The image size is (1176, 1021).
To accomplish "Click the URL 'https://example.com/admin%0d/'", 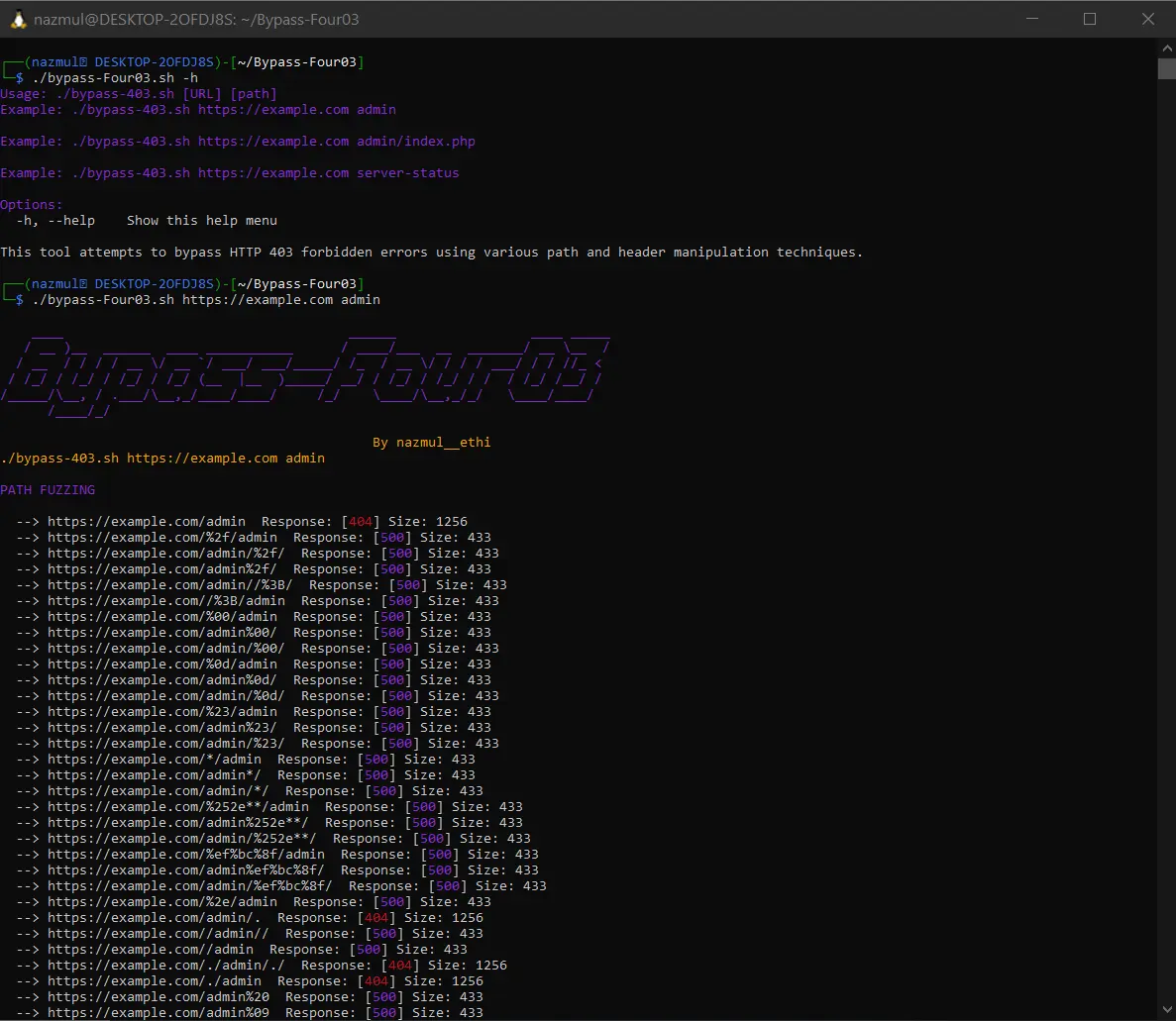I will point(162,680).
